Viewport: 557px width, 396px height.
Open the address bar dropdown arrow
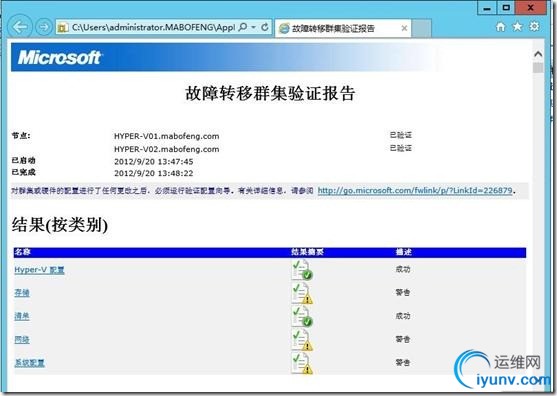click(254, 27)
